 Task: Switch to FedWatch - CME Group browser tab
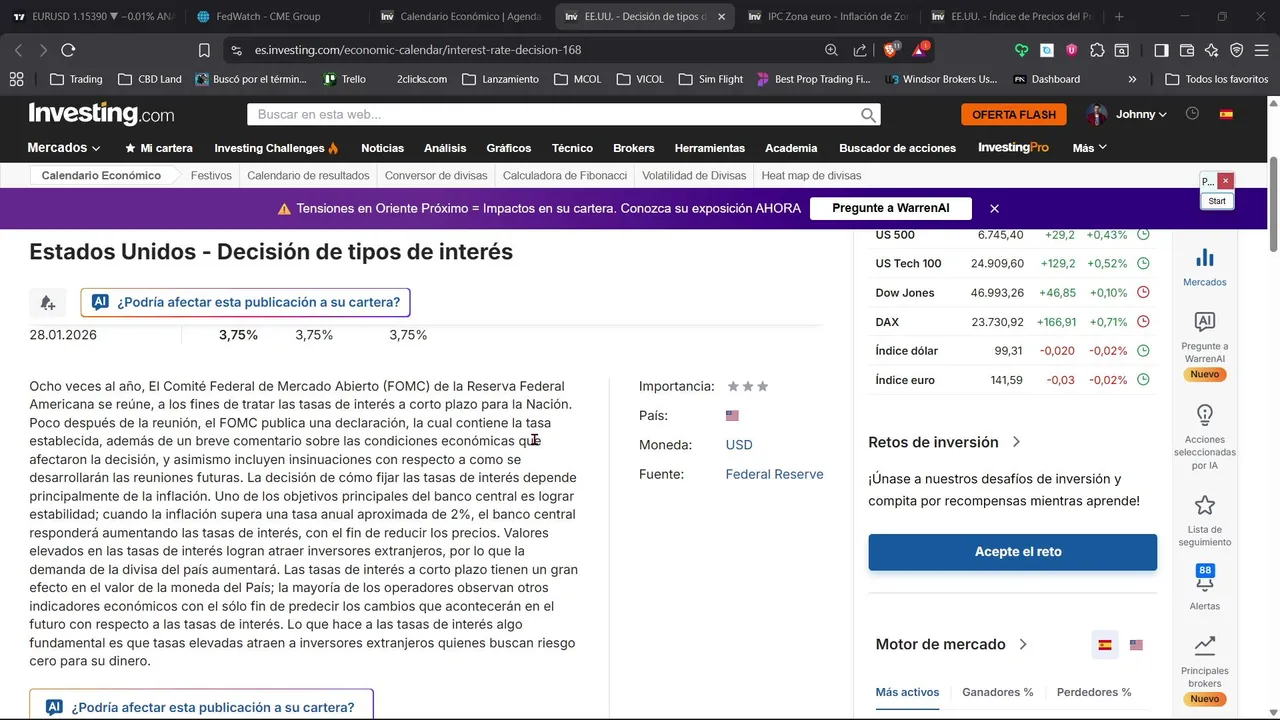(x=269, y=17)
